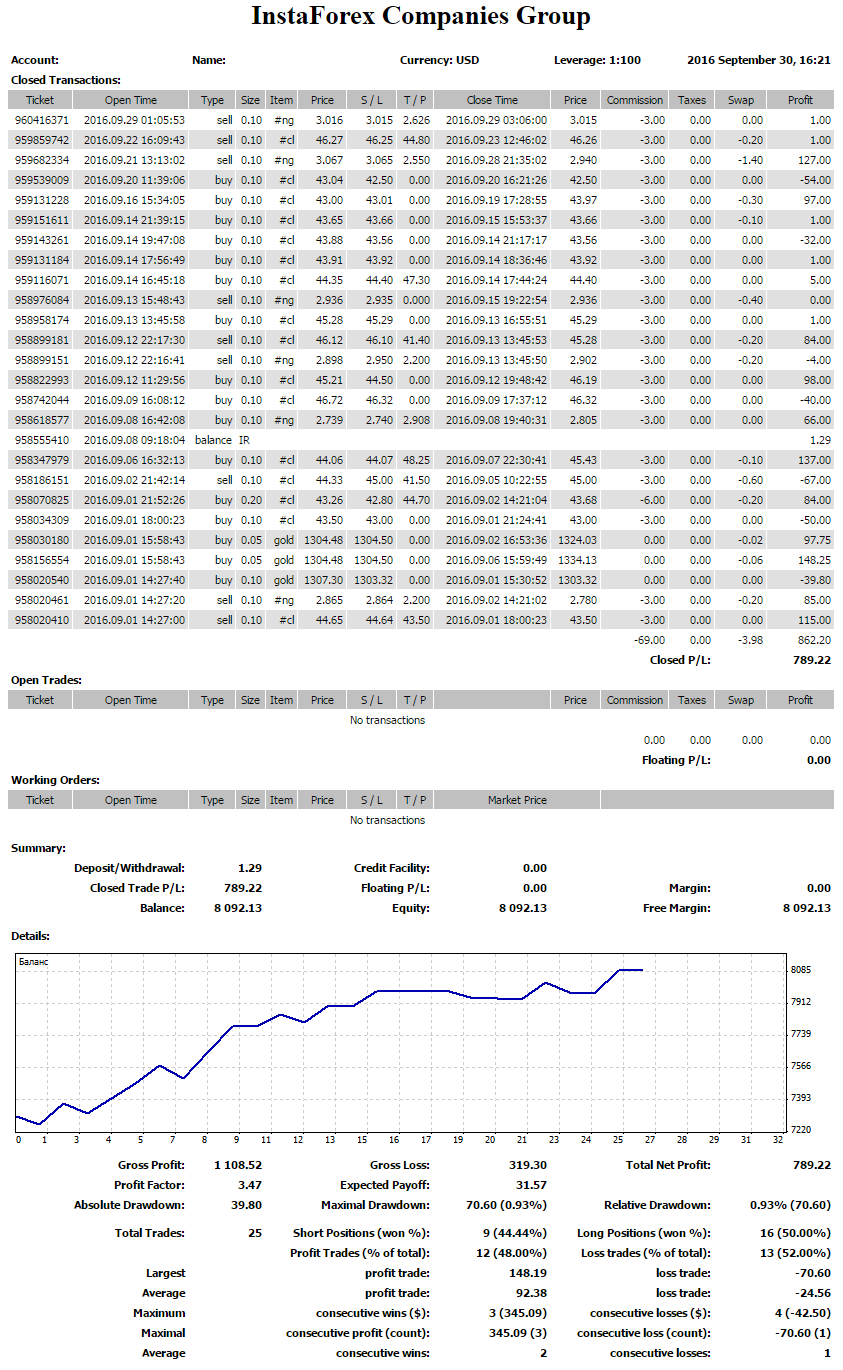Click the Profit Factor value 3.47
Screen dimensions: 843x1370
(251, 1185)
